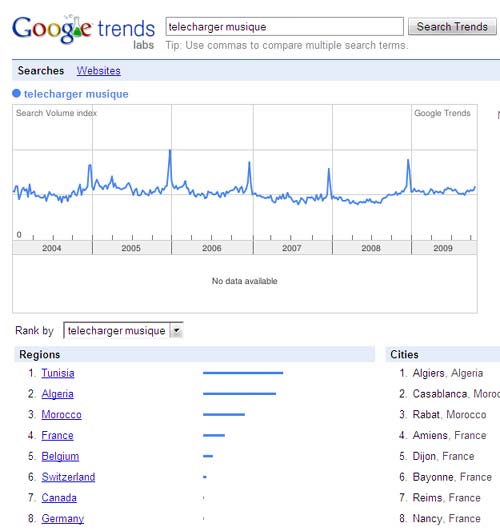Click inside the telecharger musique search box
This screenshot has width=500, height=531.
coord(284,26)
